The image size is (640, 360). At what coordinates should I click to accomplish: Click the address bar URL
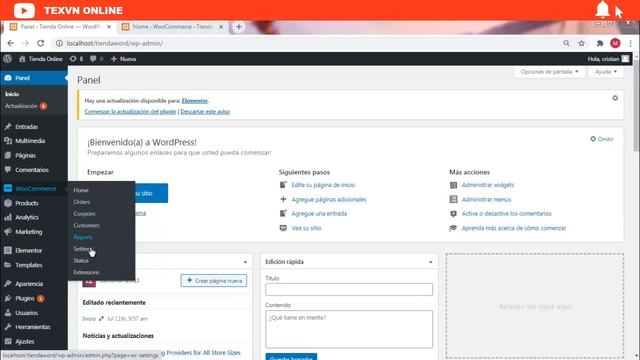point(115,43)
